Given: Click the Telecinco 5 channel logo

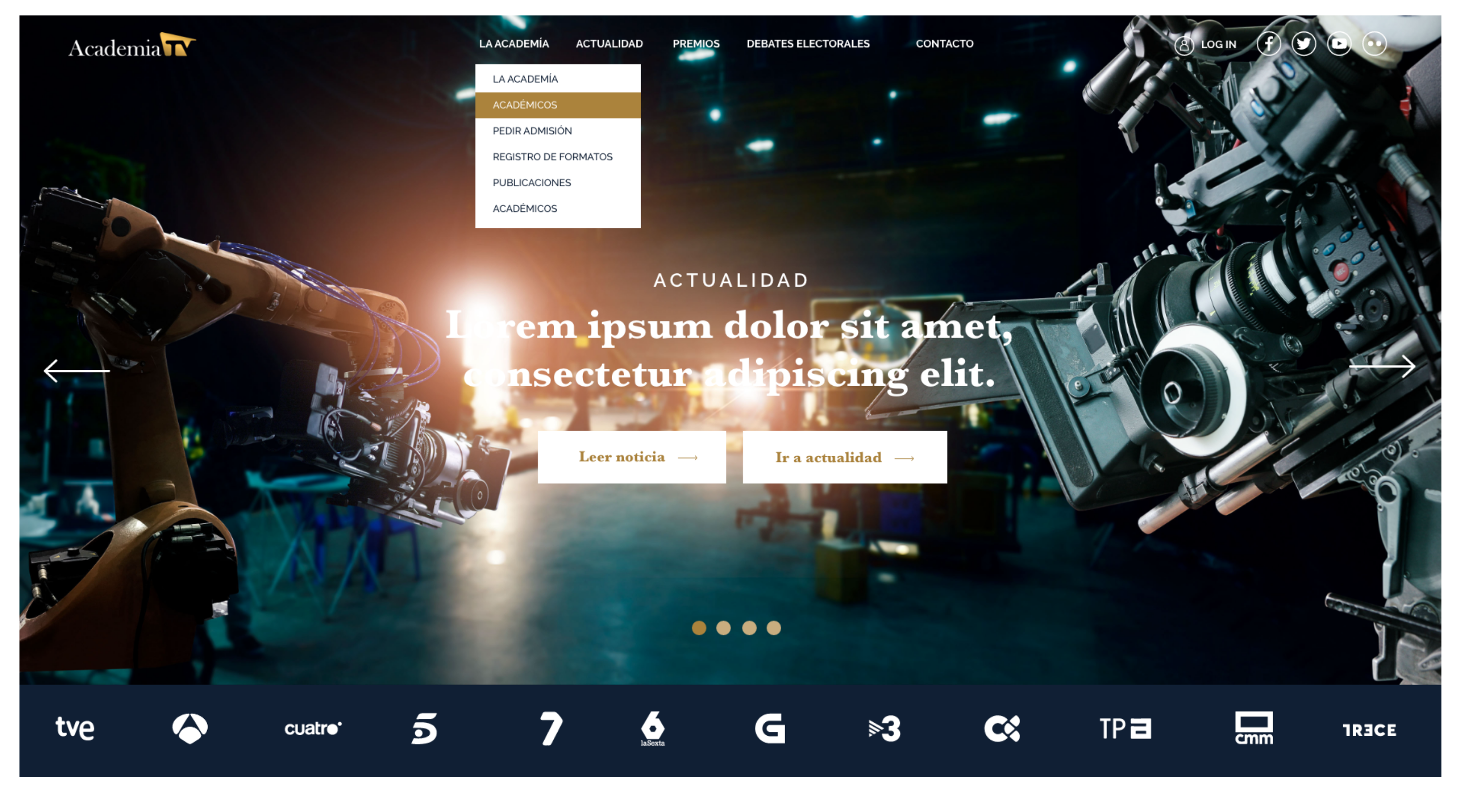Looking at the screenshot, I should (x=424, y=728).
